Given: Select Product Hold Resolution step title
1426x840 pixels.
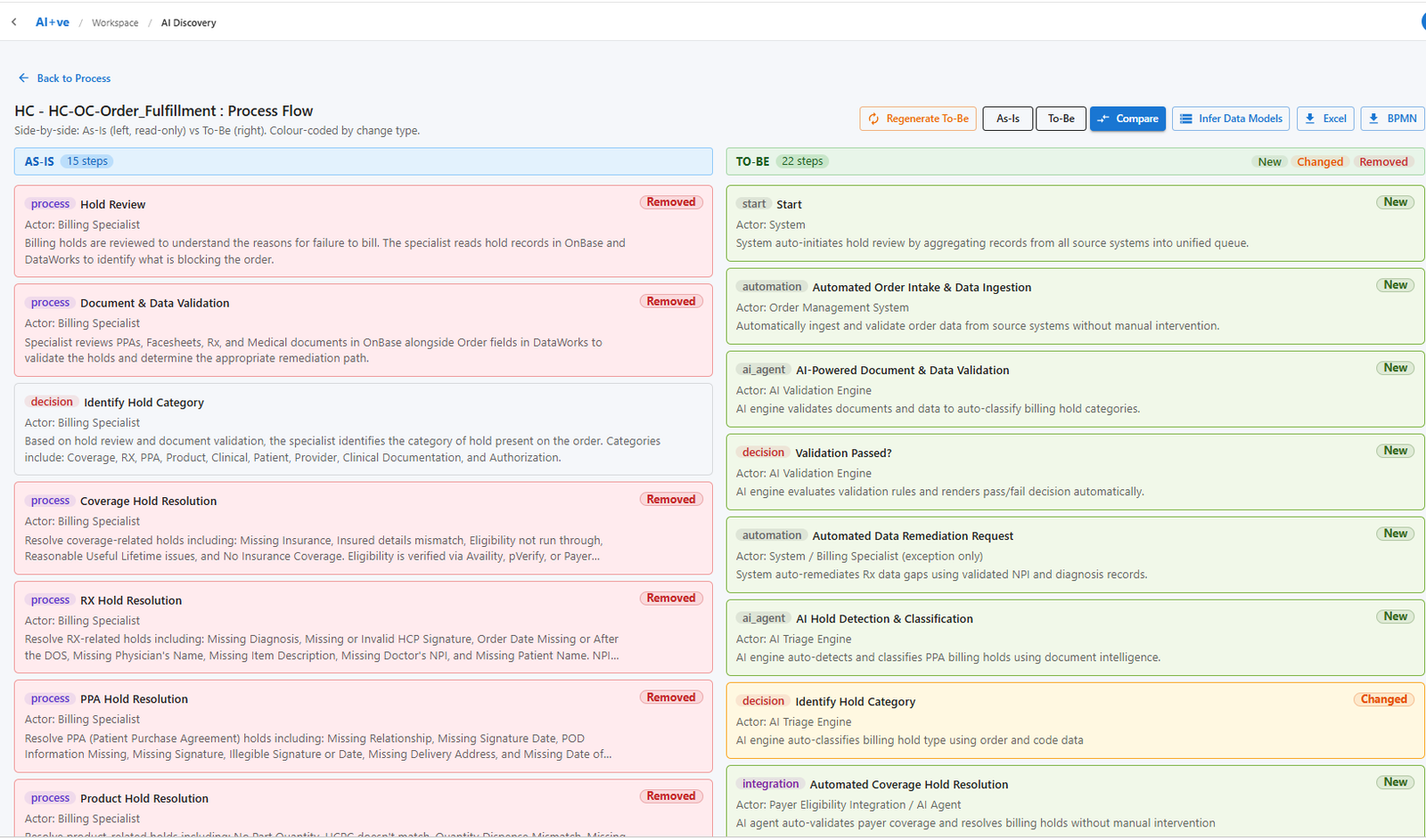Looking at the screenshot, I should tap(144, 799).
